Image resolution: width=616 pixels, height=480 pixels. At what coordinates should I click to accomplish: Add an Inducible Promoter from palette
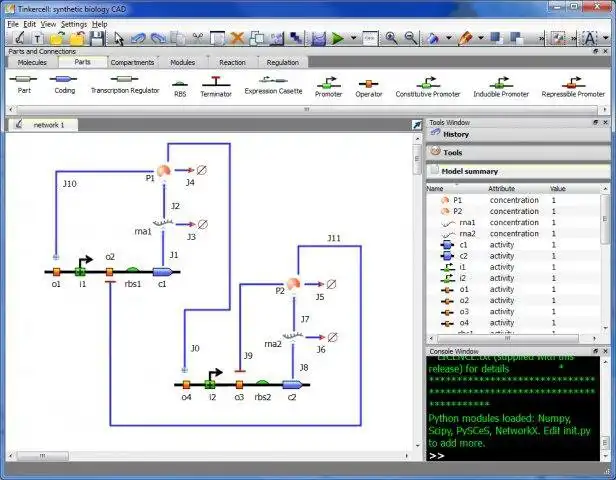pyautogui.click(x=501, y=87)
